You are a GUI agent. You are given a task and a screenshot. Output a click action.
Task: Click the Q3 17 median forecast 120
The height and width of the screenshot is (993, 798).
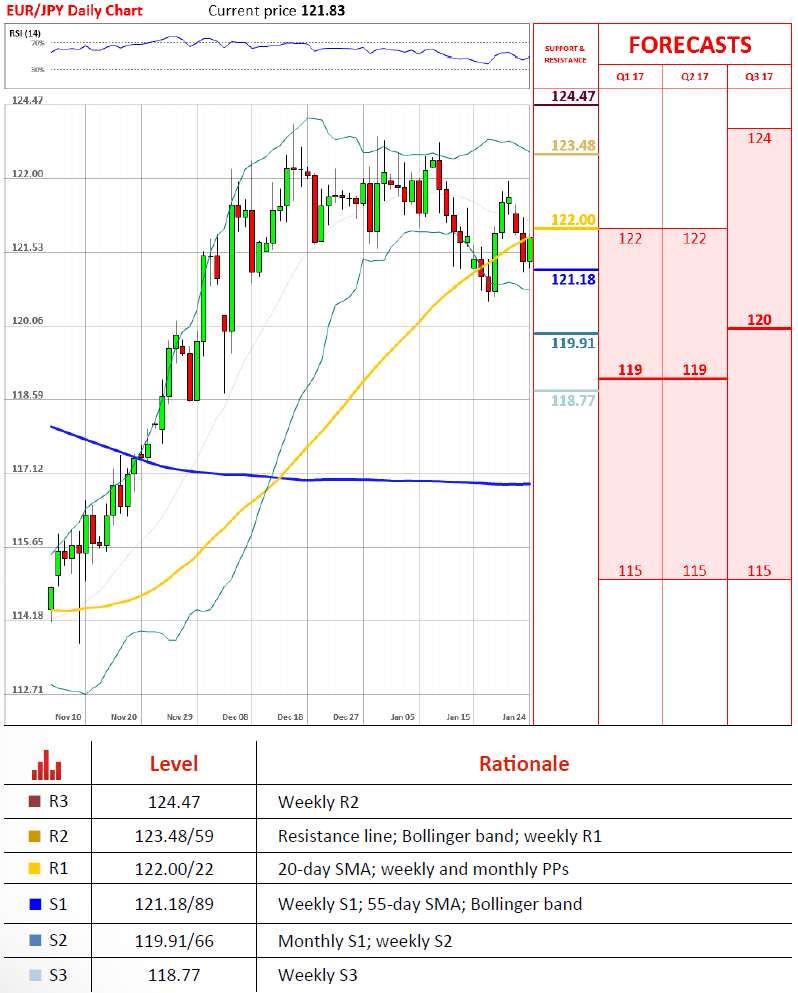pyautogui.click(x=759, y=320)
